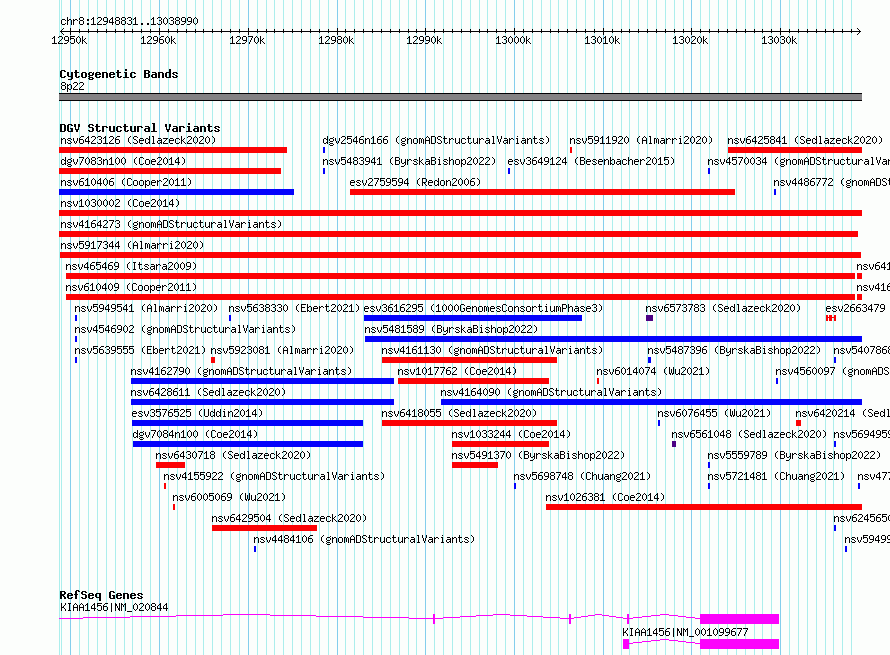Open nsv5911920 (Almarri2020) variant
Screen dimensions: 890x655
[641, 140]
